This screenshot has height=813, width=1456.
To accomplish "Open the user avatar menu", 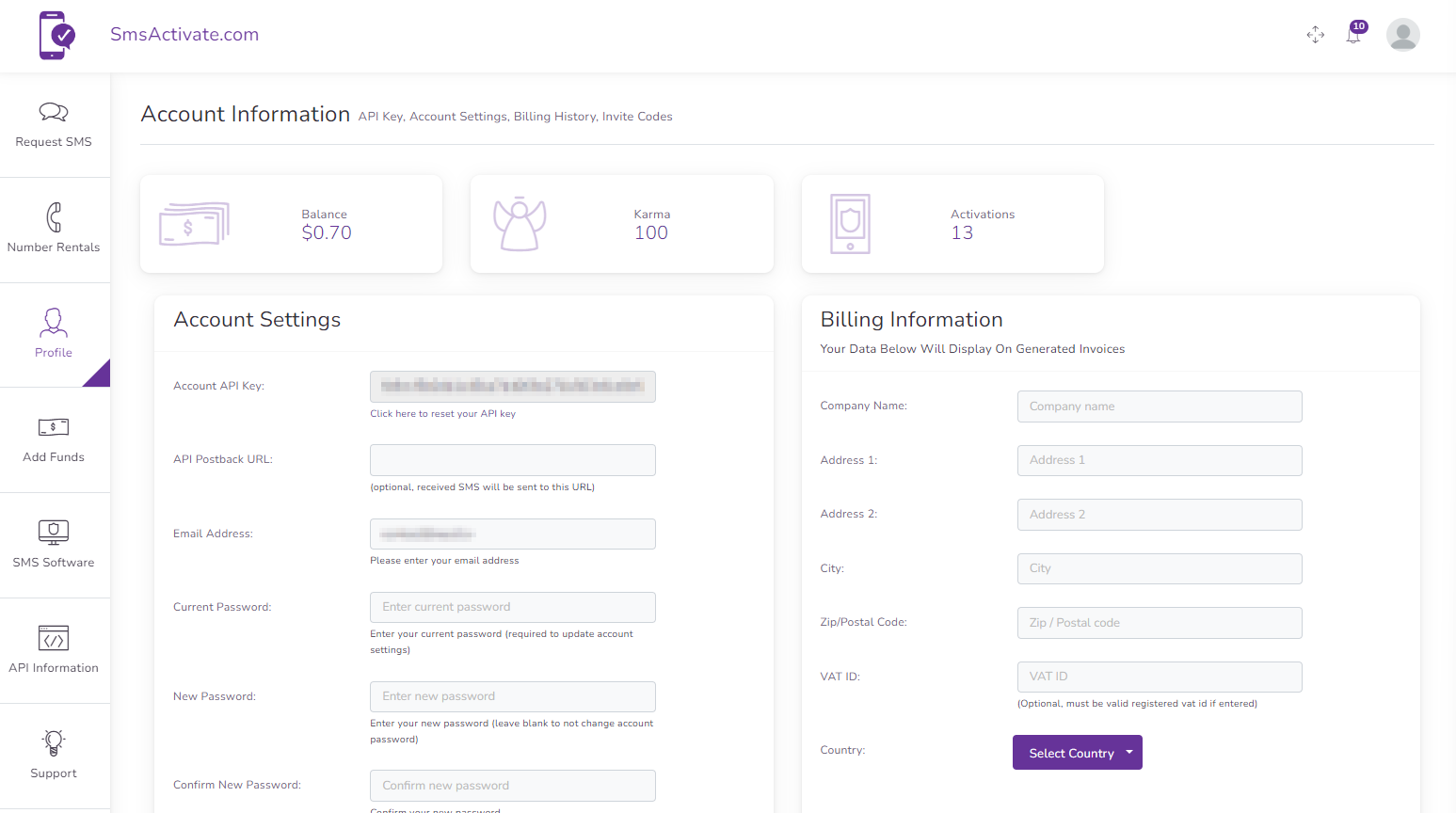I will click(x=1403, y=35).
